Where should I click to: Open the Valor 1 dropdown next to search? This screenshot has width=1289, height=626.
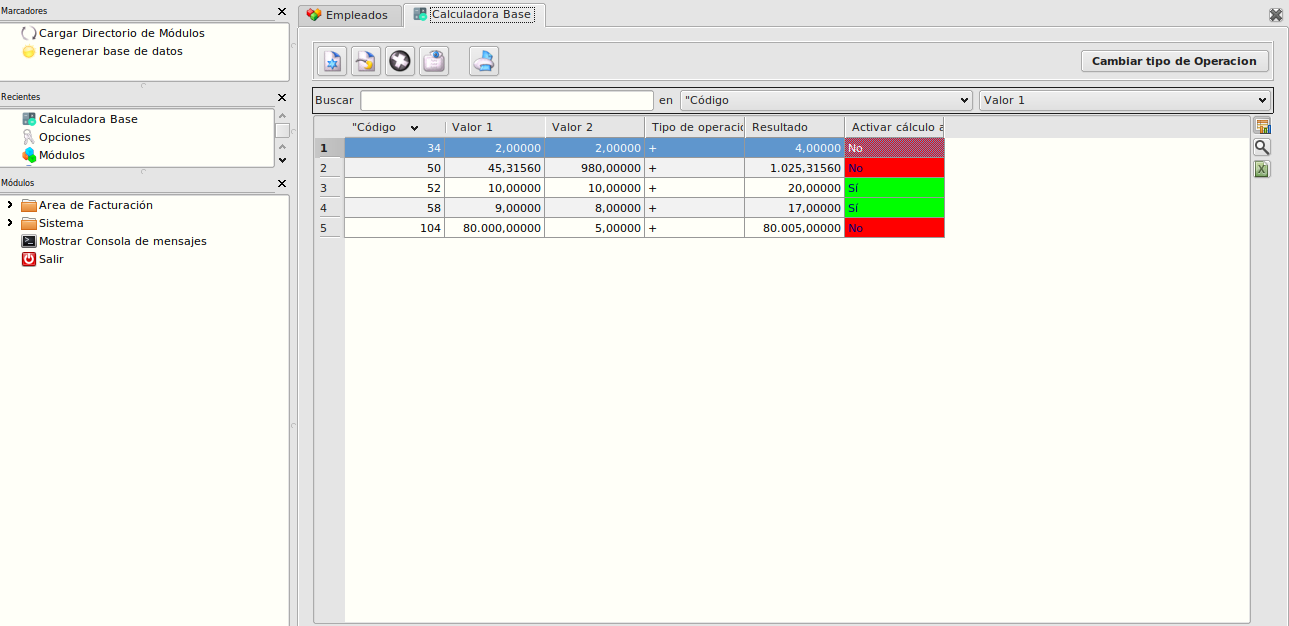1124,100
